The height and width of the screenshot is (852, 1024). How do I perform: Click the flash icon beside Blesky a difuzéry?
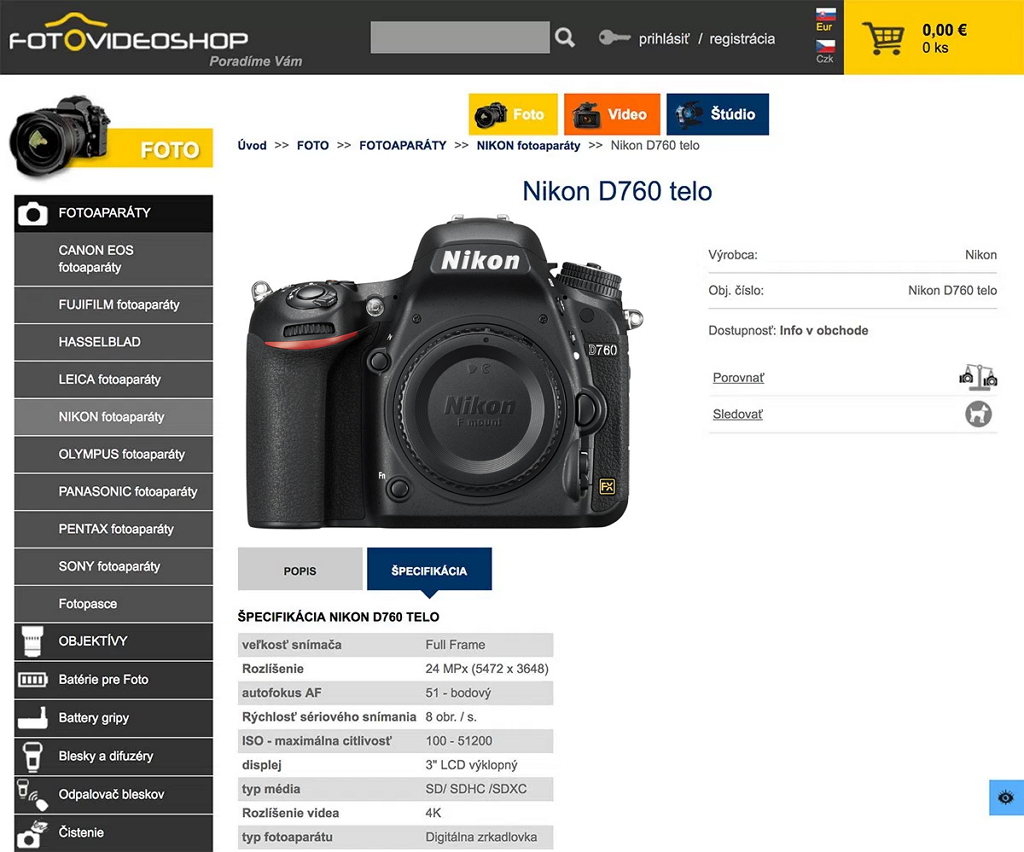pos(35,756)
